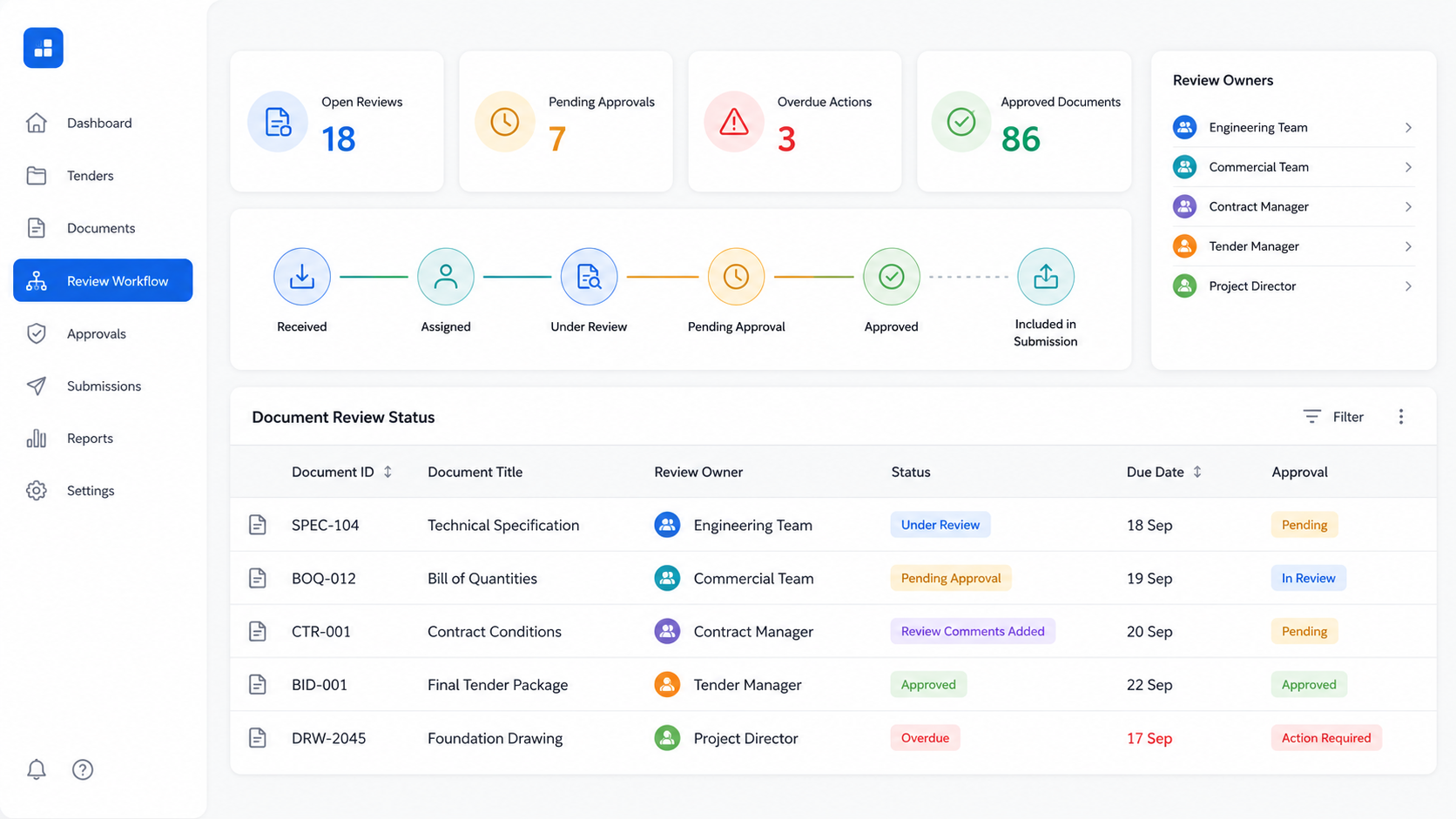Image resolution: width=1456 pixels, height=819 pixels.
Task: Click the Overdue status badge
Action: pyautogui.click(x=925, y=738)
